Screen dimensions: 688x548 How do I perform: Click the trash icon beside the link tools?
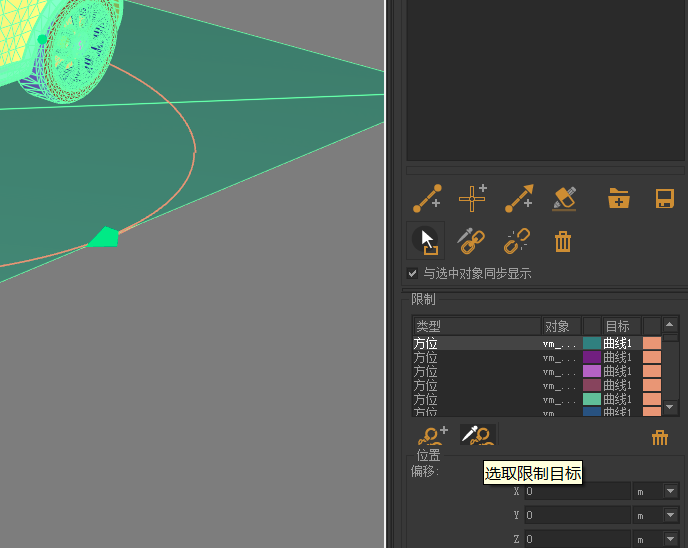tap(563, 241)
